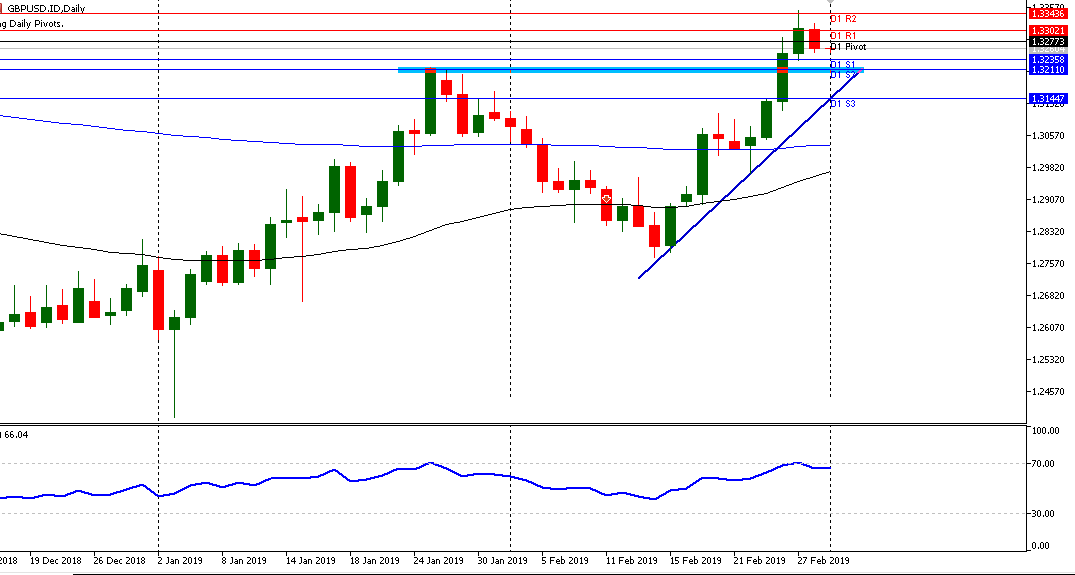Select the cyan horizontal resistance zone
Image resolution: width=1075 pixels, height=575 pixels.
tap(630, 70)
